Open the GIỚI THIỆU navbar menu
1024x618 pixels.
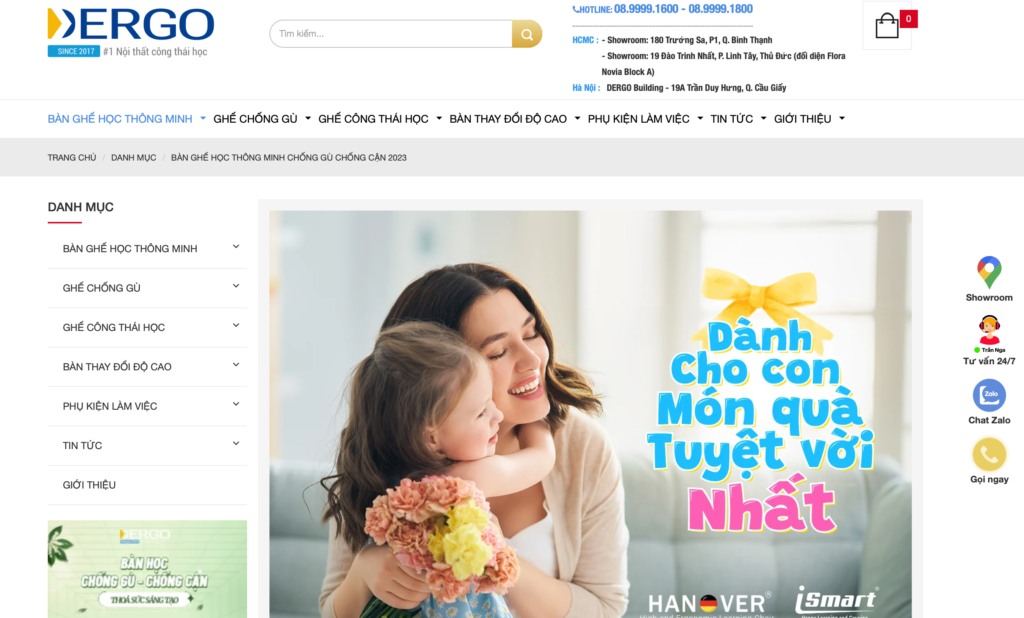[808, 119]
